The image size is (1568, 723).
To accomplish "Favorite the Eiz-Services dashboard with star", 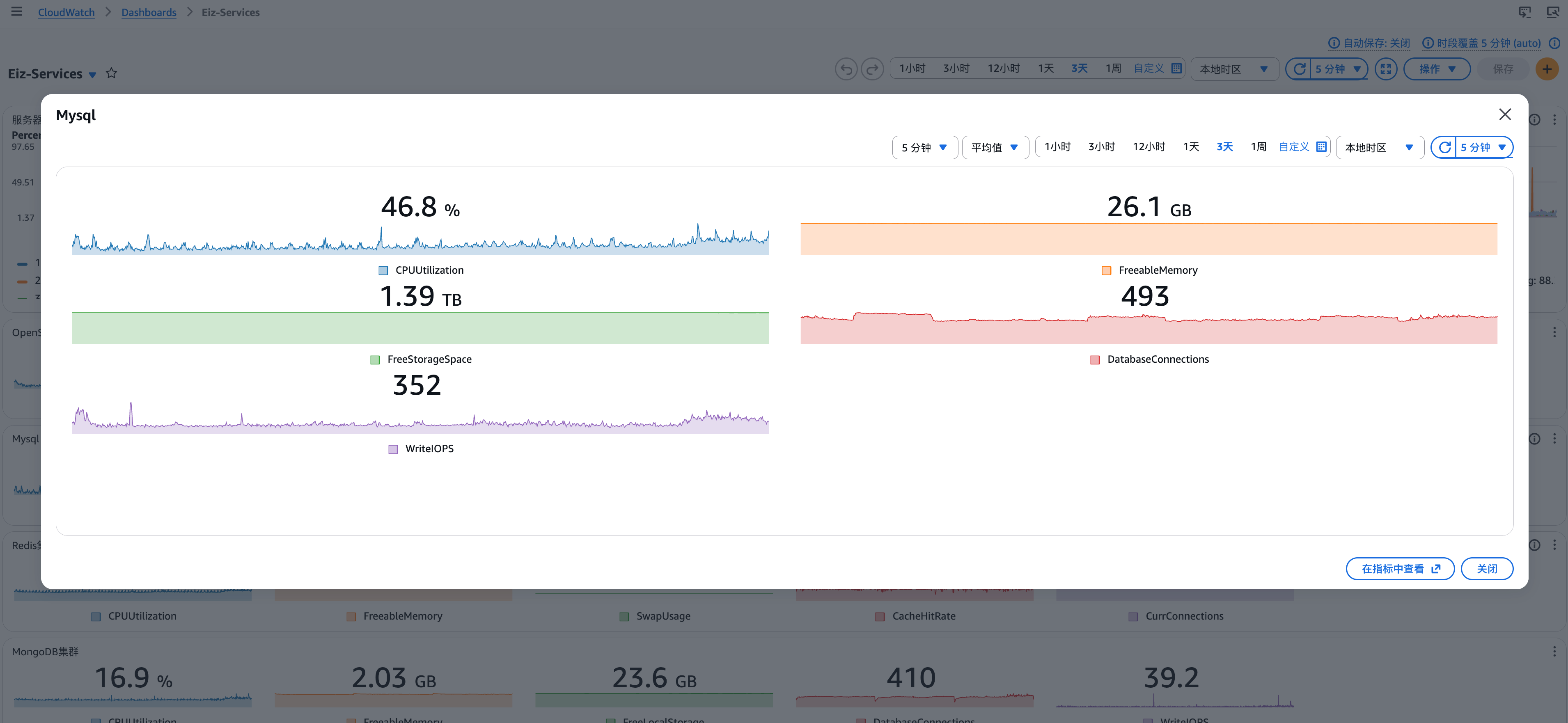I will (x=111, y=73).
